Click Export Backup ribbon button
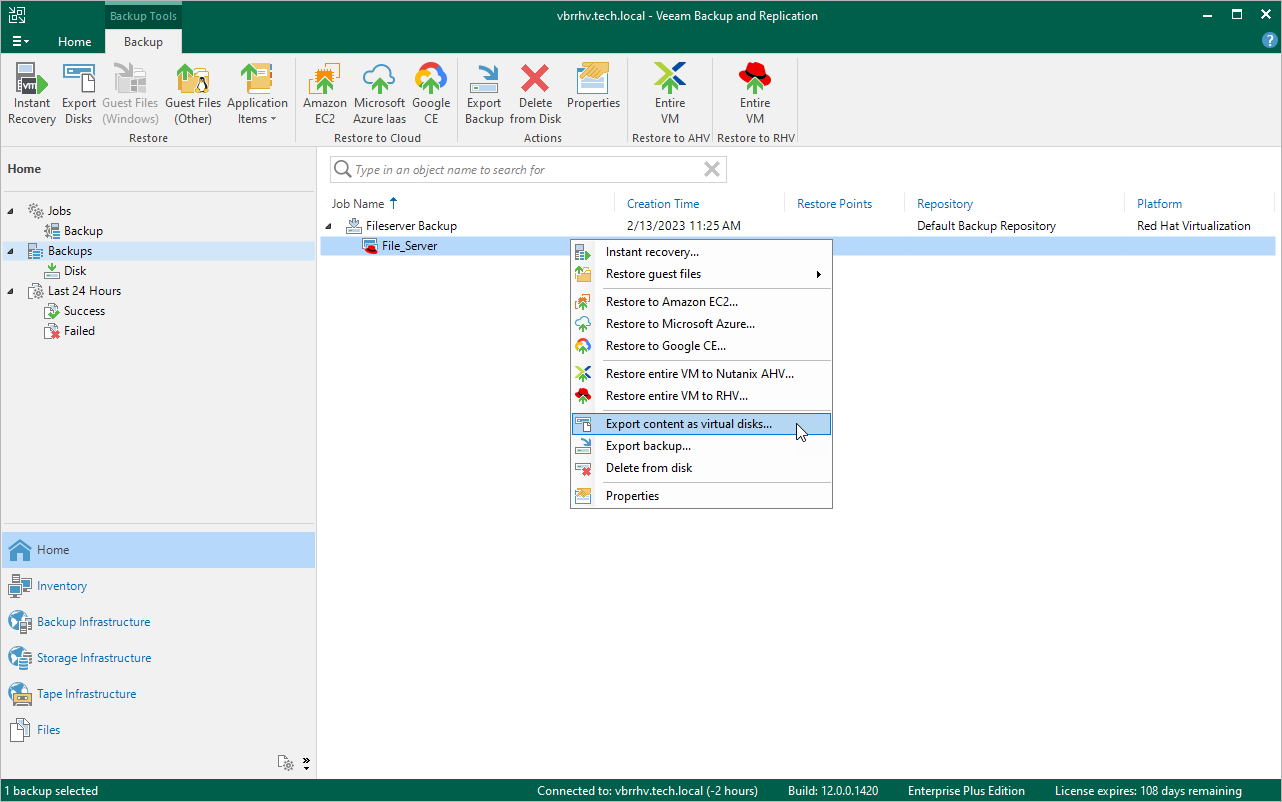 coord(484,94)
